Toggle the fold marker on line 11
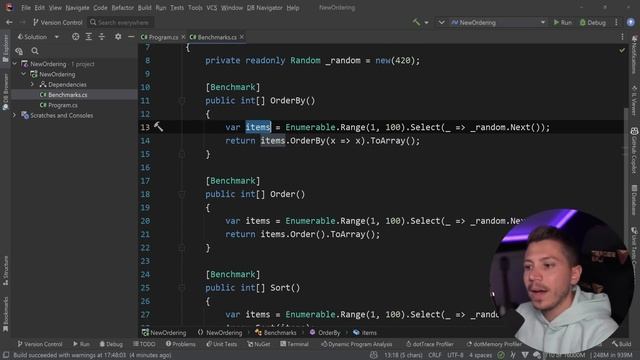This screenshot has height=360, width=640. [x=182, y=100]
